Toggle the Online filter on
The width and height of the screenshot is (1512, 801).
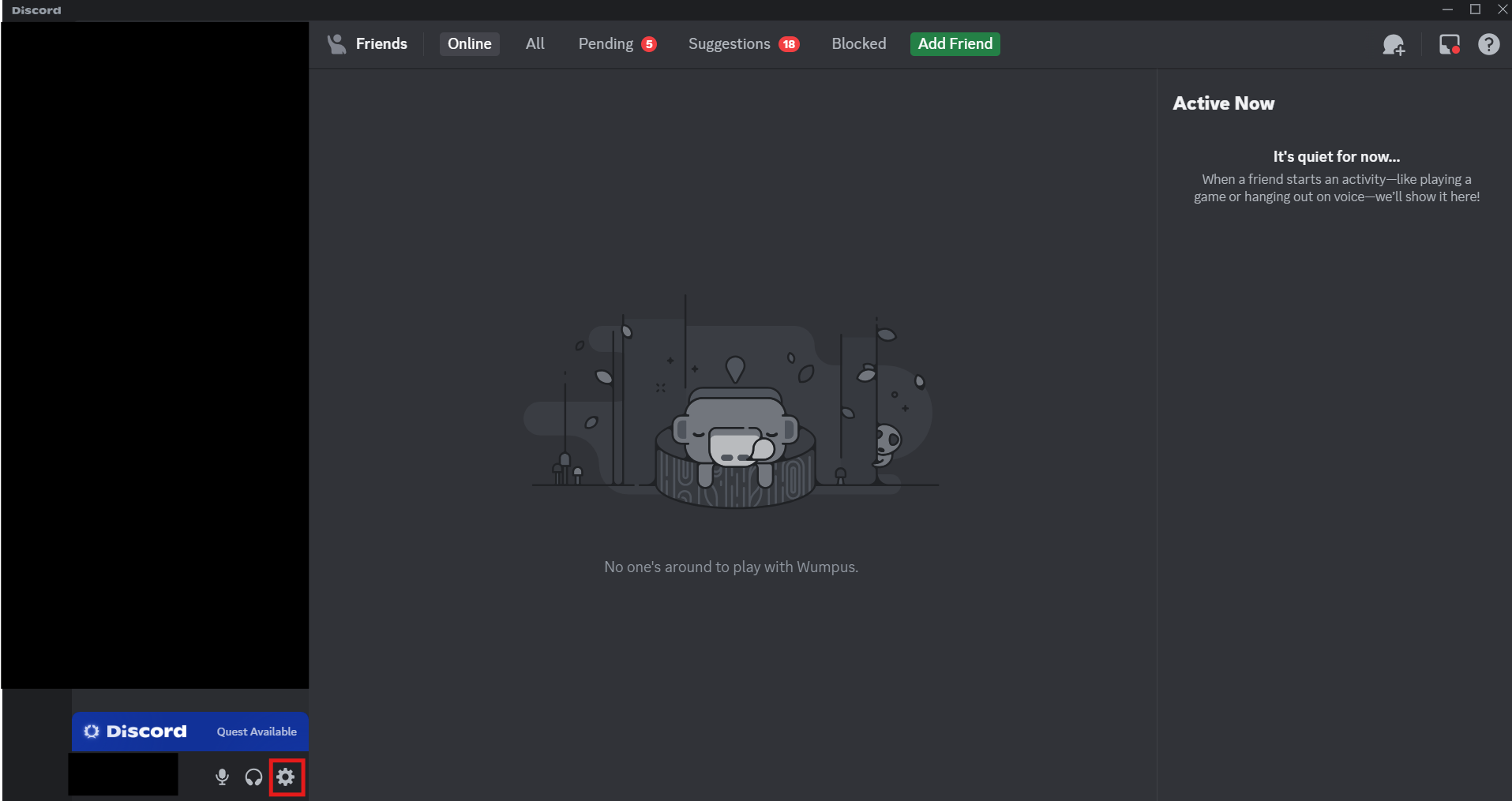[469, 44]
